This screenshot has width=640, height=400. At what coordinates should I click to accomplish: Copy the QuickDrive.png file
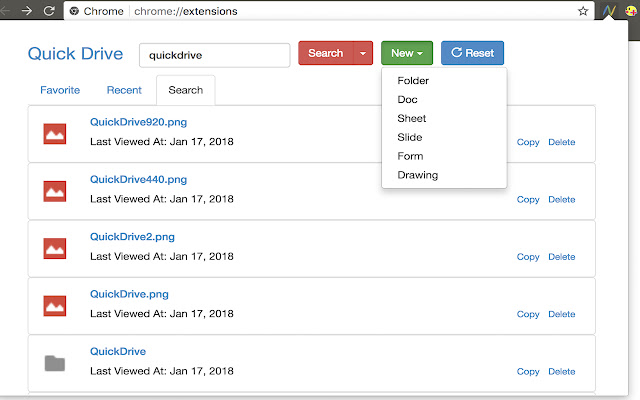click(x=528, y=314)
